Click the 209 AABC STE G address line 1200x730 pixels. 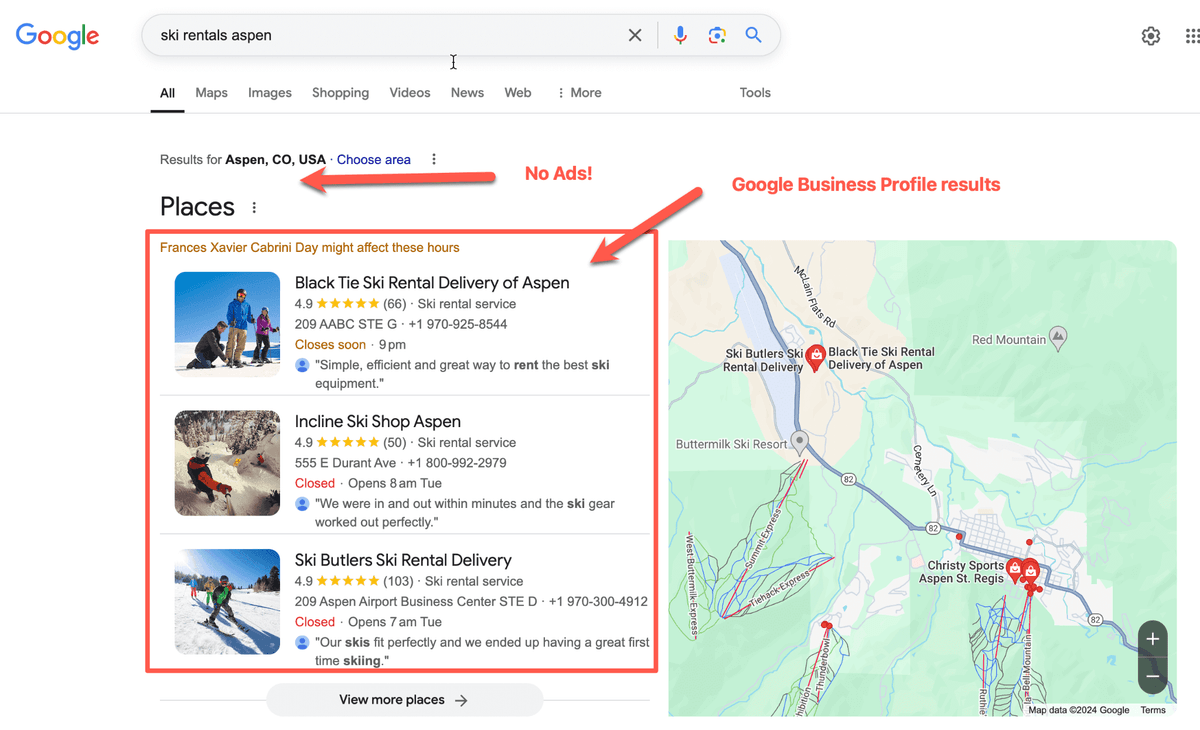[x=346, y=324]
